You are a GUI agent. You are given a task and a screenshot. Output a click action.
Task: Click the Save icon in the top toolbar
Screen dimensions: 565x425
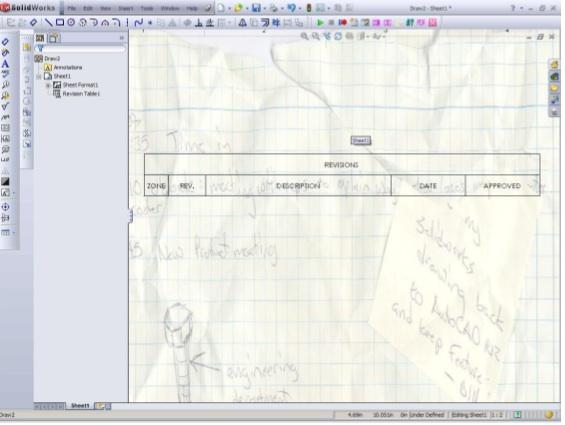256,8
